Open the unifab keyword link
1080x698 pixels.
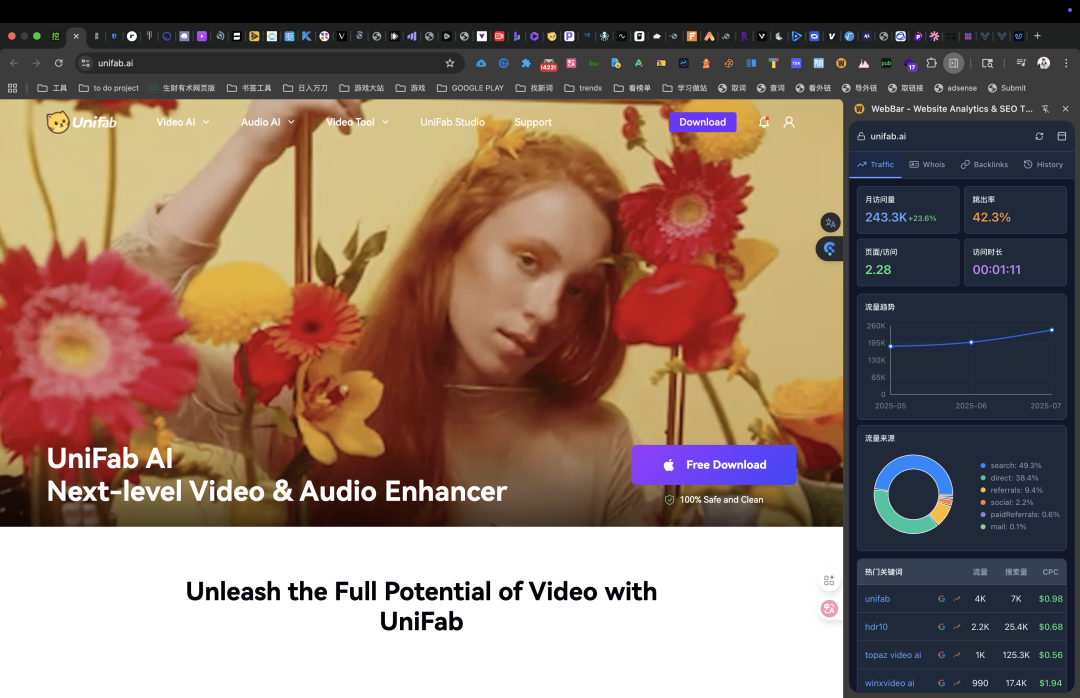click(x=878, y=599)
